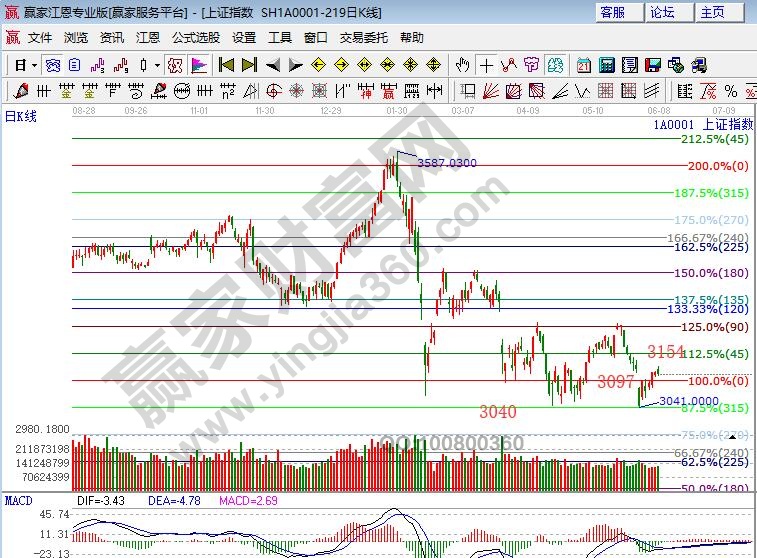Click the 3587.0300 peak price label

(447, 162)
